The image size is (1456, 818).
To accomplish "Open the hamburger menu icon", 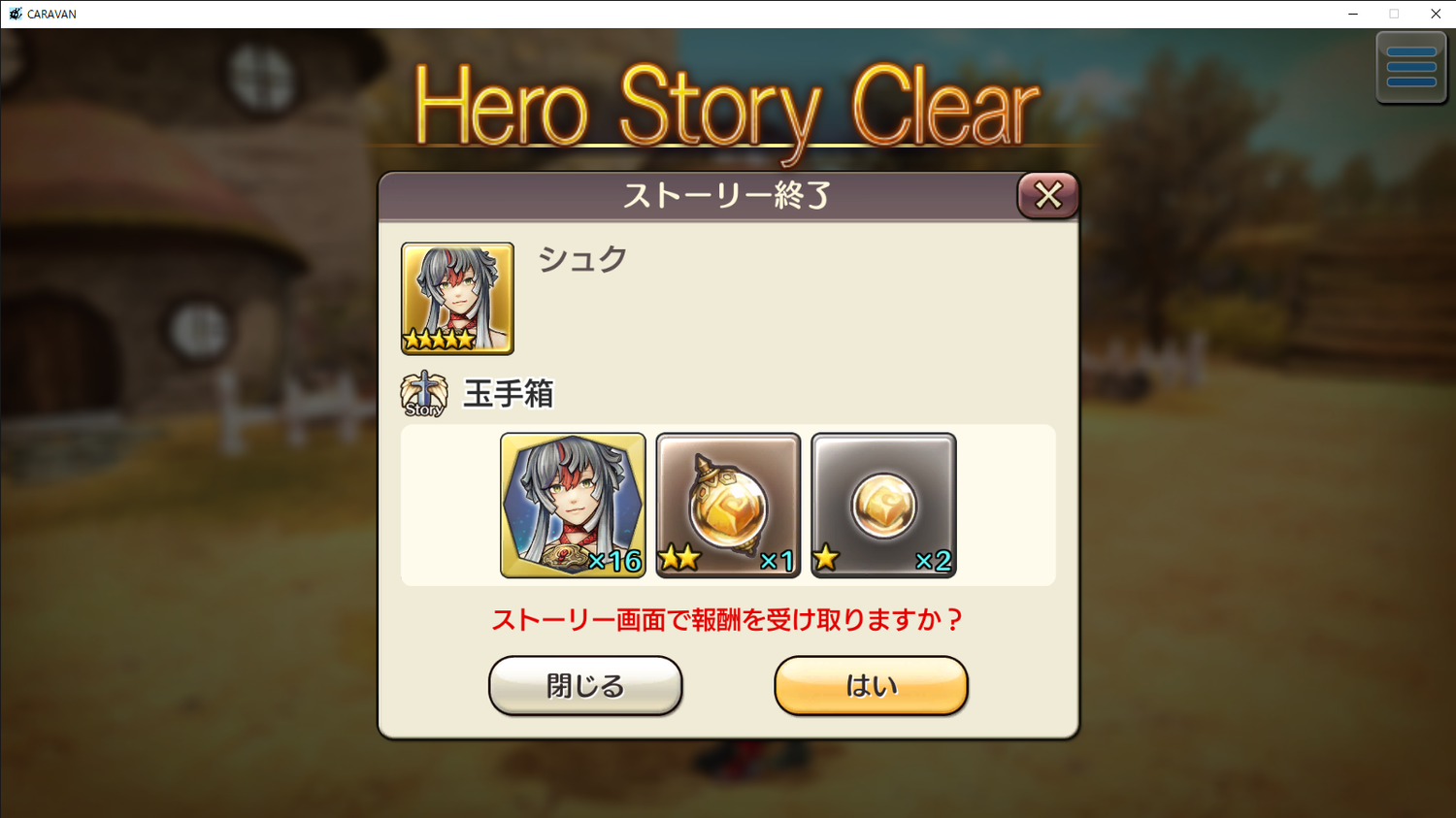I will pyautogui.click(x=1410, y=67).
